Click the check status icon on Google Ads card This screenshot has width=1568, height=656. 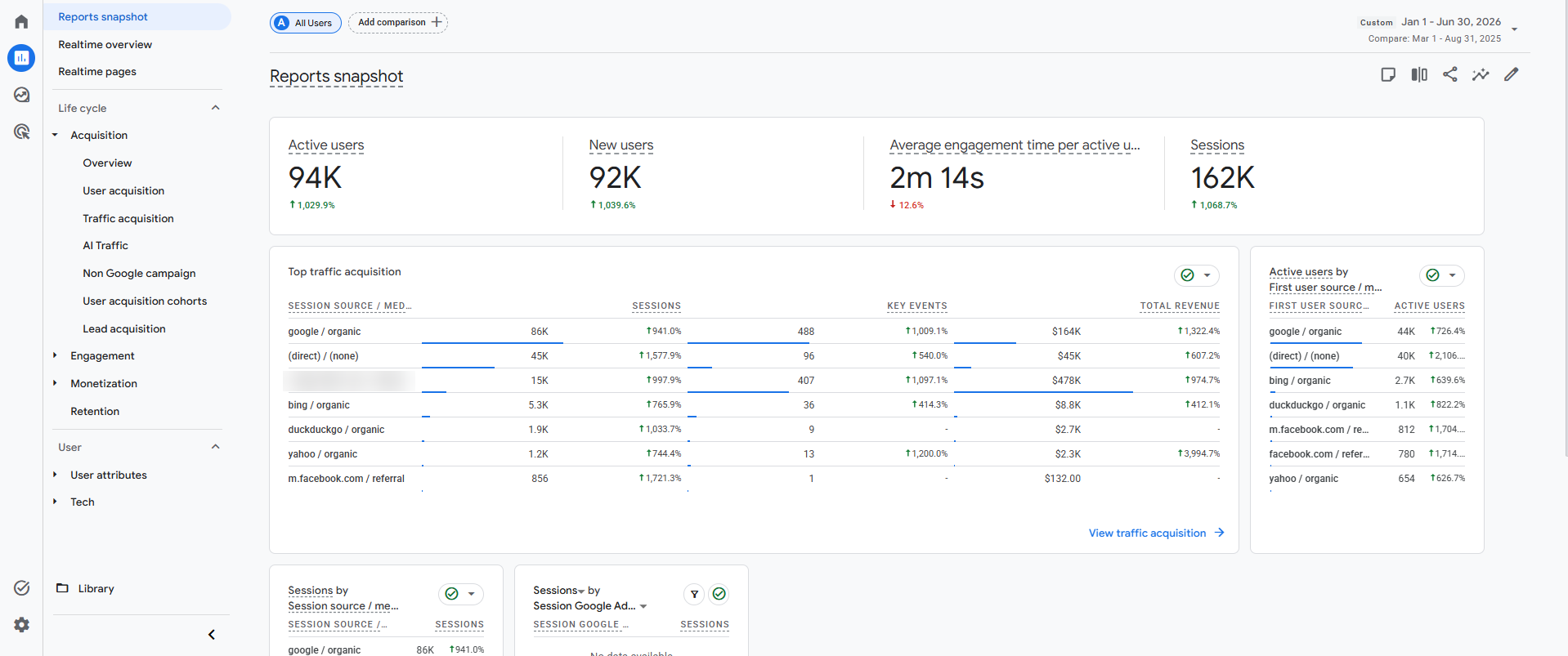(719, 594)
